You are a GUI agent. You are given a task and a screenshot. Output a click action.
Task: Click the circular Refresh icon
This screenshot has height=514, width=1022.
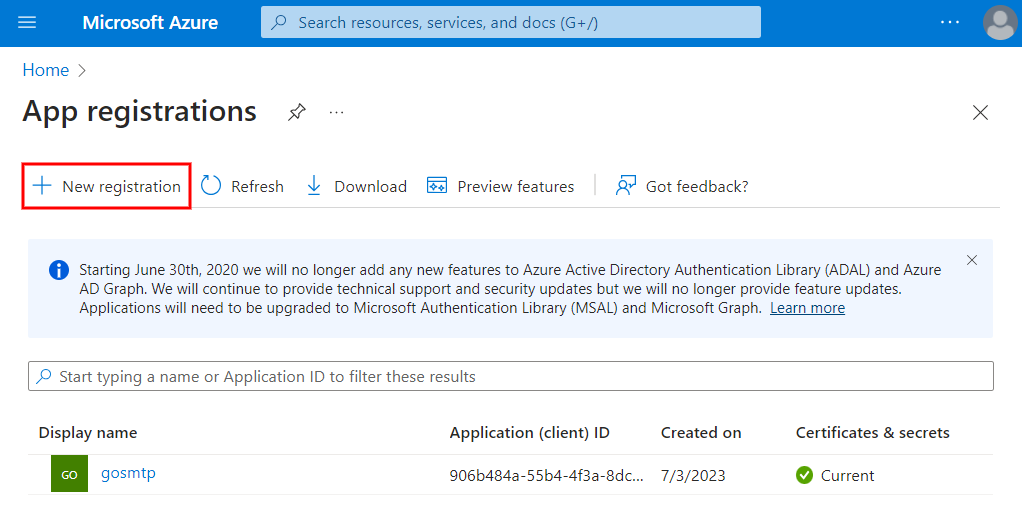[x=211, y=186]
